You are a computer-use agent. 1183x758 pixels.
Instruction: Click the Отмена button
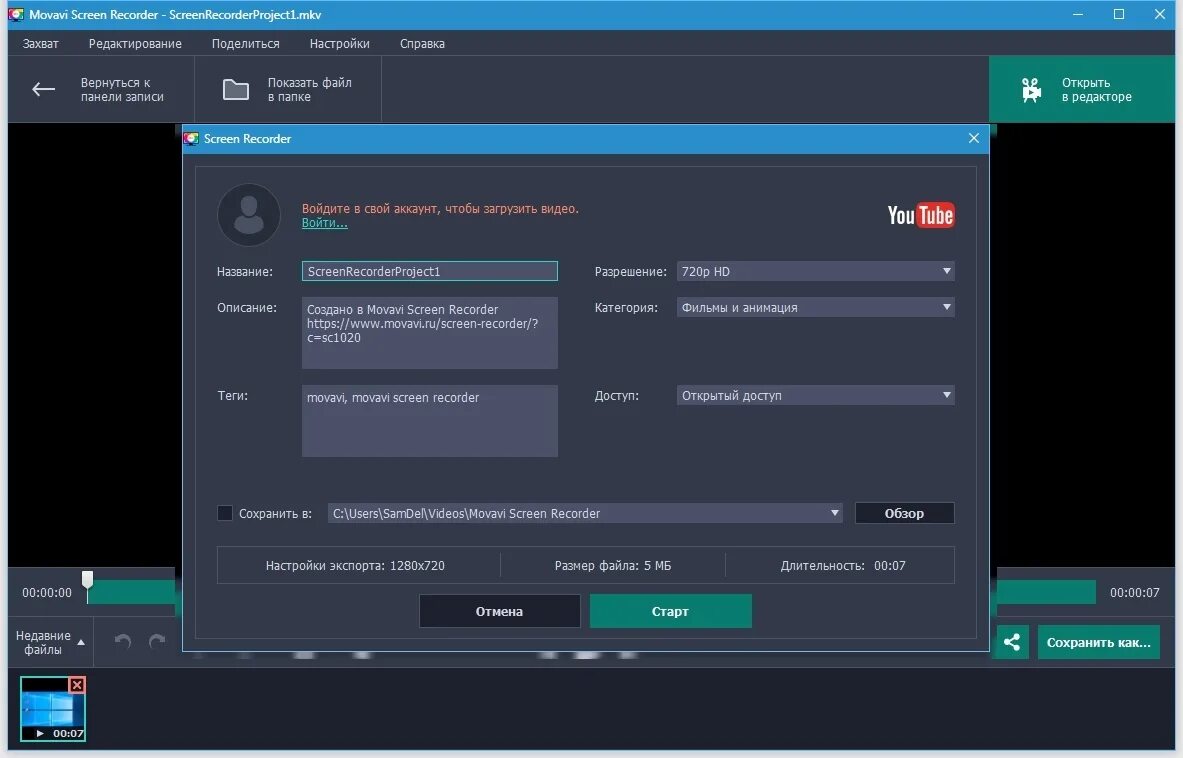pos(499,611)
